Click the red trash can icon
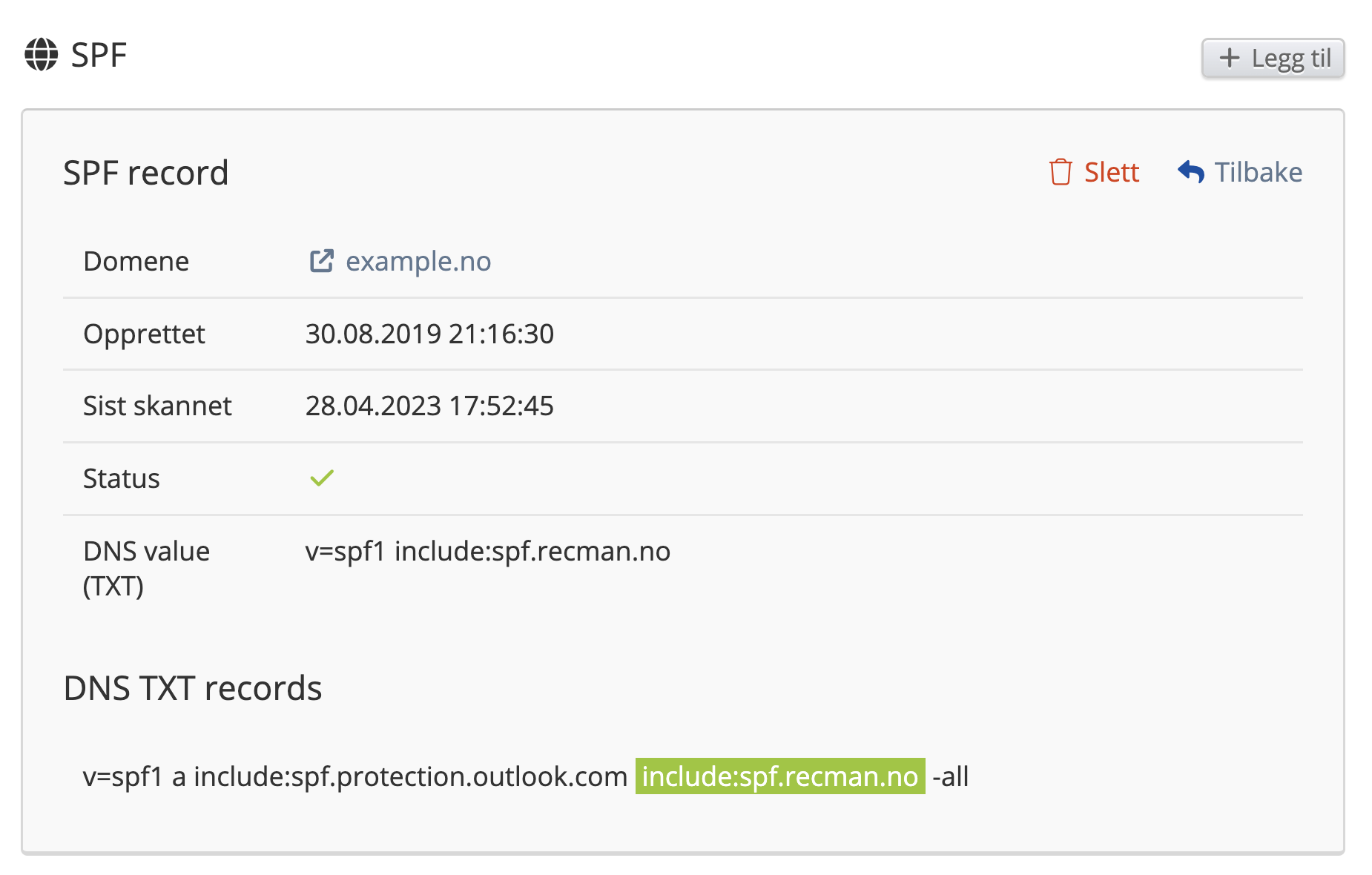The image size is (1372, 875). tap(1061, 172)
